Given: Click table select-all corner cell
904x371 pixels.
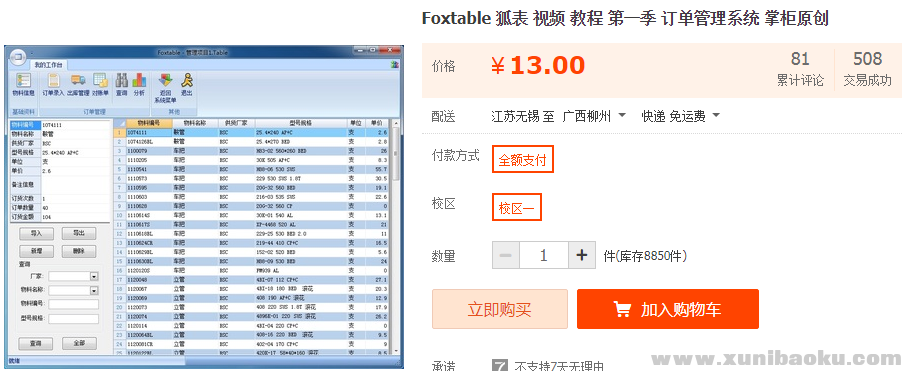Looking at the screenshot, I should [x=119, y=123].
